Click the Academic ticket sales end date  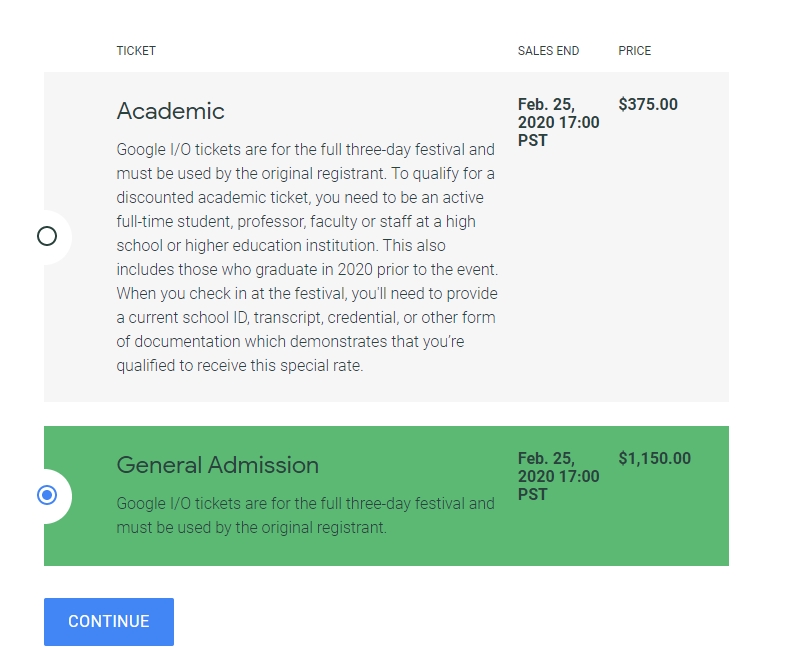point(558,122)
